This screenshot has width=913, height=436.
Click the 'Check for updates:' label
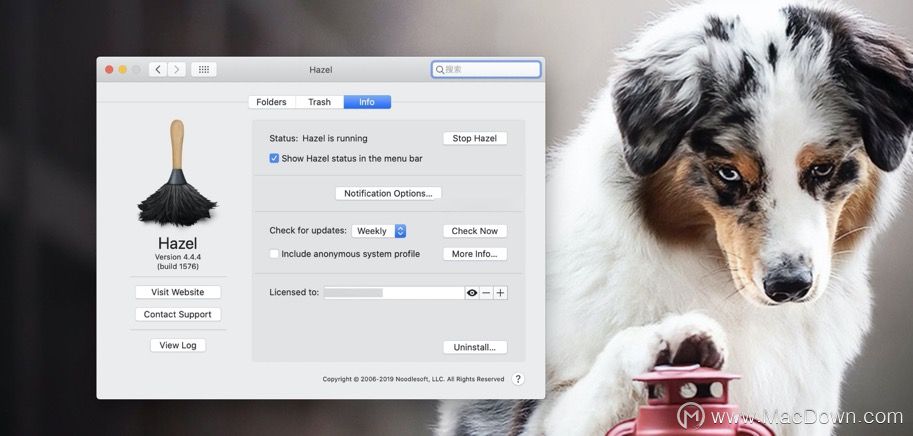[x=307, y=231]
